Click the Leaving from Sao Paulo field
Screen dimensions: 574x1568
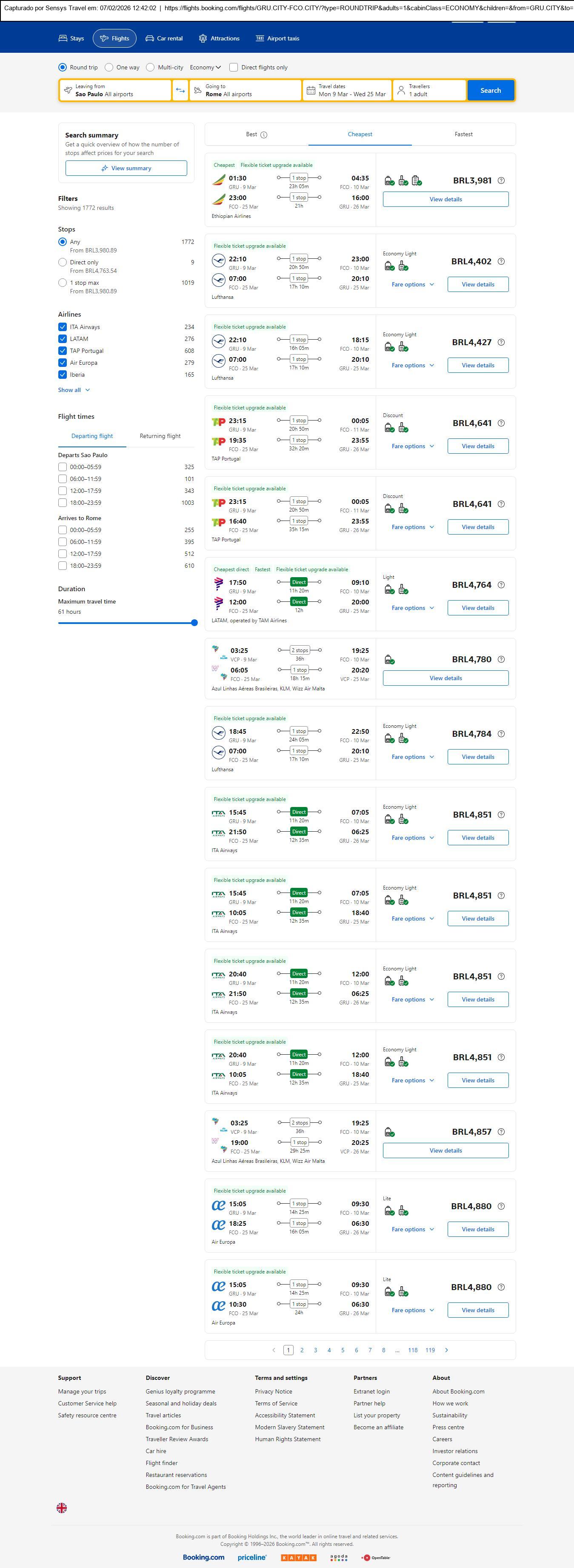point(116,90)
